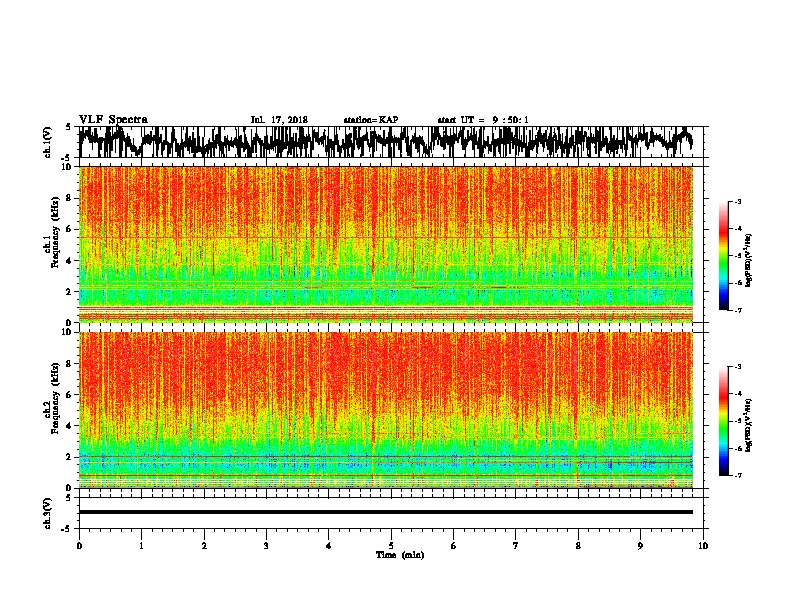The height and width of the screenshot is (612, 792).
Task: Click the ch.2 PSD color scale bar
Action: click(x=724, y=421)
